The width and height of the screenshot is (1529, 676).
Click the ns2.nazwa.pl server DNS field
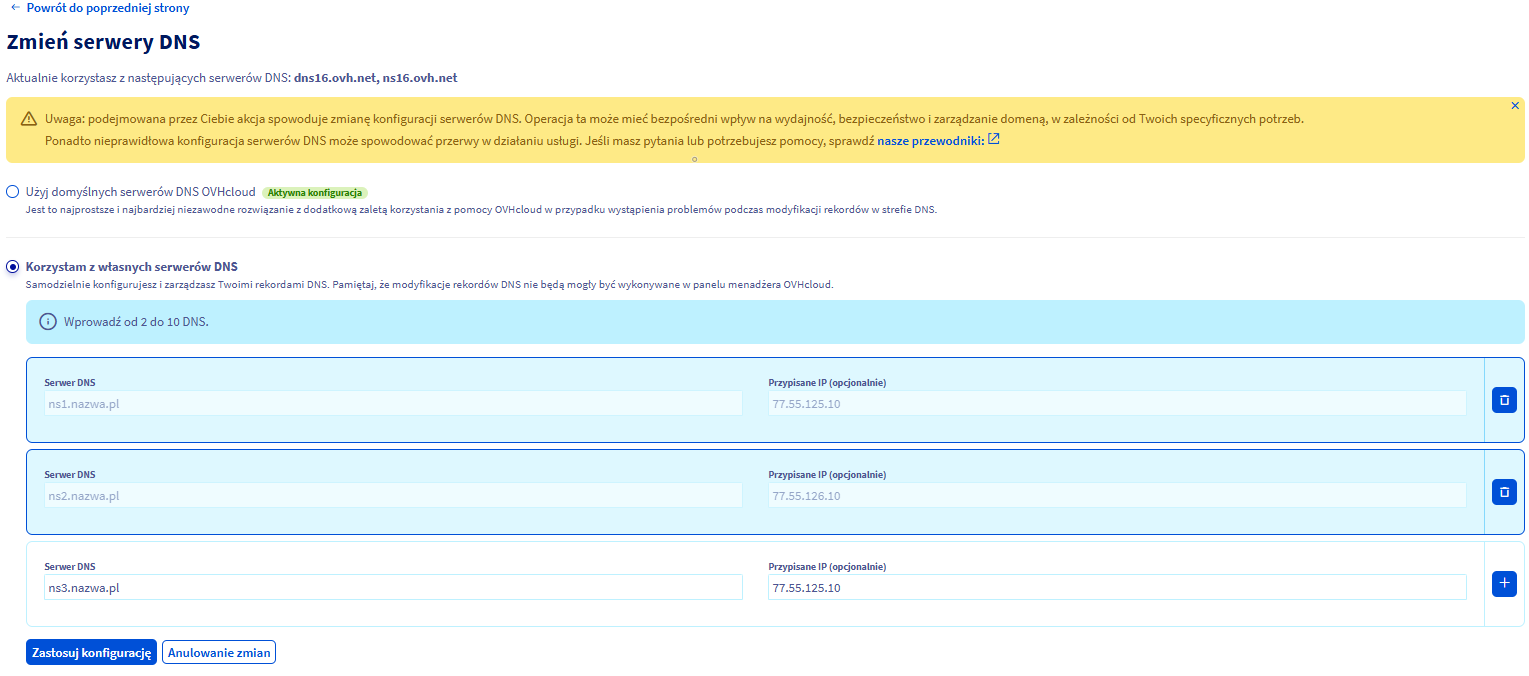(x=393, y=496)
